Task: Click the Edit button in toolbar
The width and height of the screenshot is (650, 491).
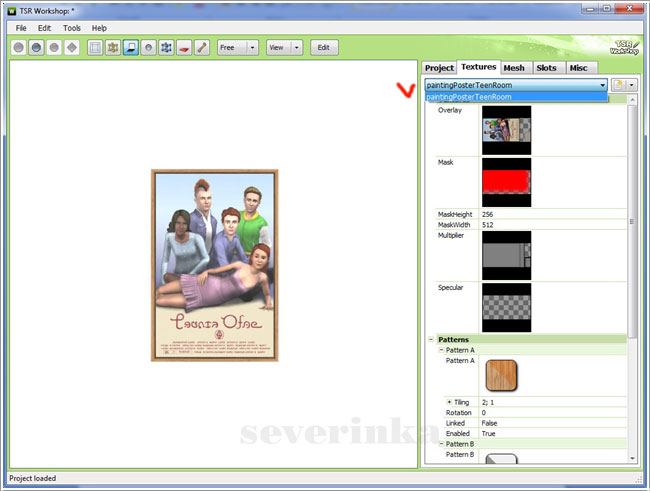Action: point(325,47)
